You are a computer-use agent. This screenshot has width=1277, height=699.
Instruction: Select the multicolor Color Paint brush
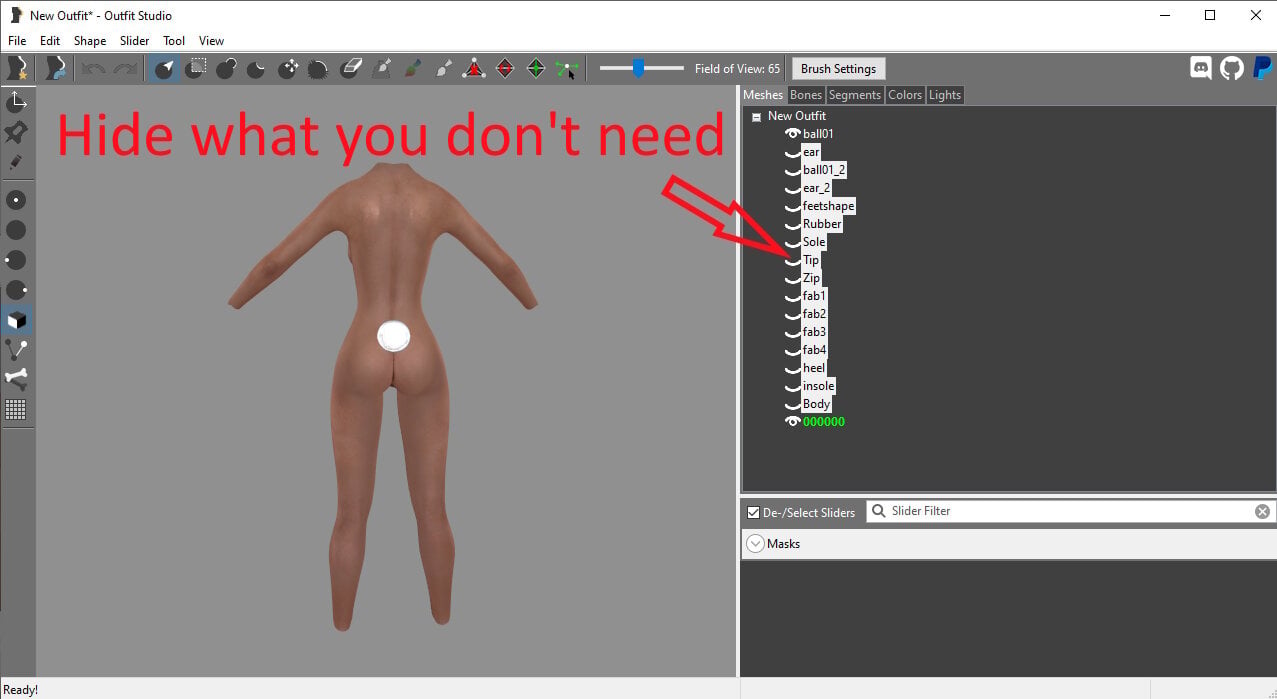click(412, 69)
